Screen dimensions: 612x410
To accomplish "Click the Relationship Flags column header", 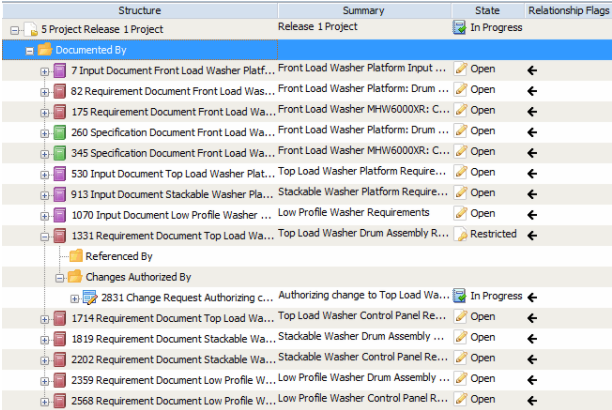I will click(568, 11).
